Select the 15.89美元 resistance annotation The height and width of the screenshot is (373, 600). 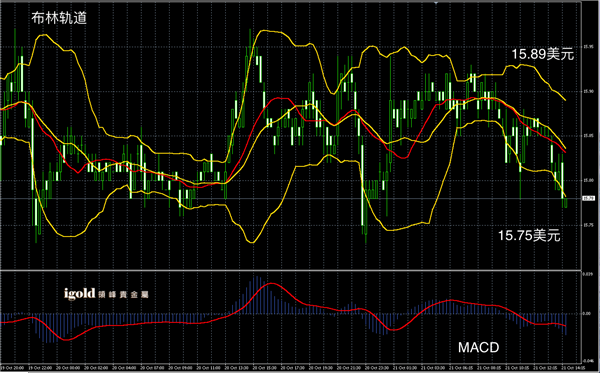[543, 55]
